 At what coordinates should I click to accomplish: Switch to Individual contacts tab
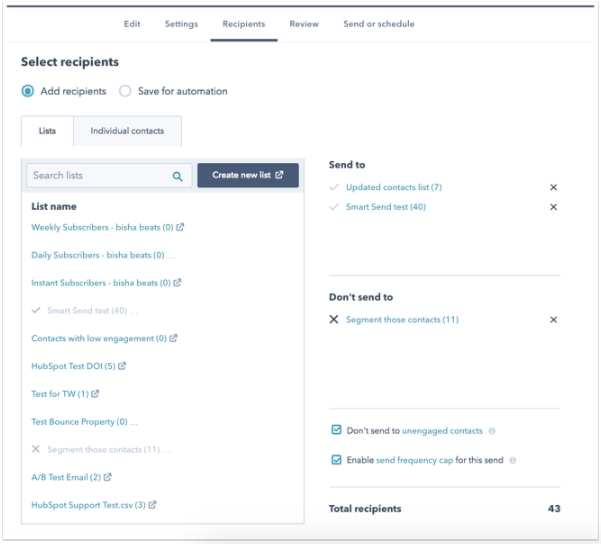127,131
